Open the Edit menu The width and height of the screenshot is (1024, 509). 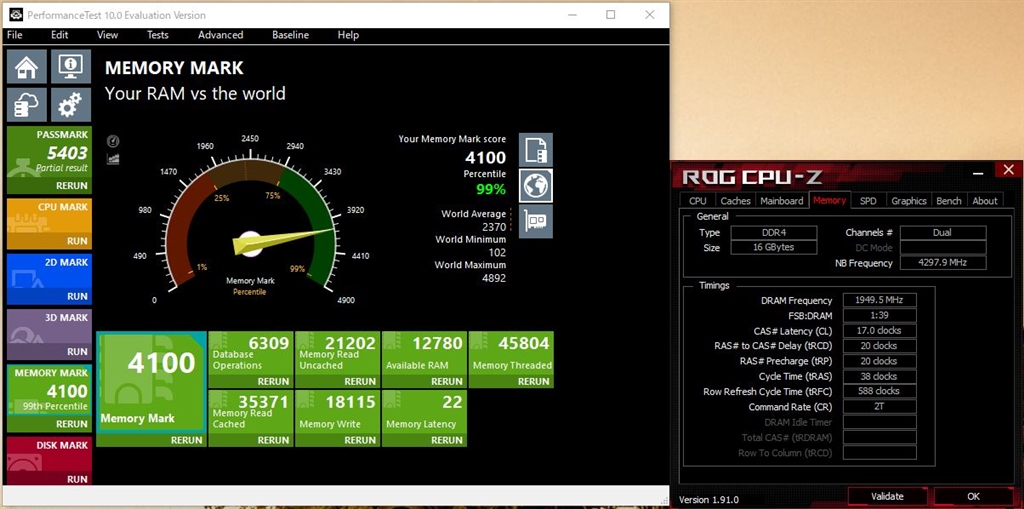pos(59,35)
